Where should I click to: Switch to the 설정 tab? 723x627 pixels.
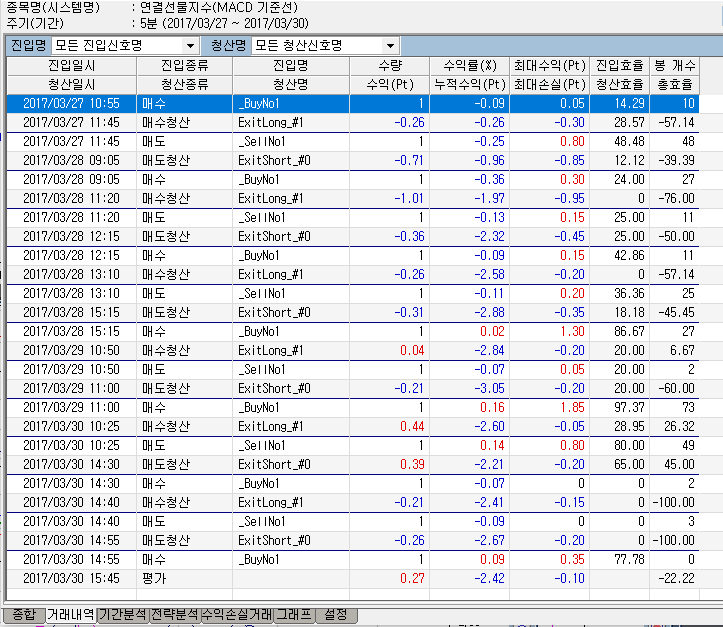point(336,615)
